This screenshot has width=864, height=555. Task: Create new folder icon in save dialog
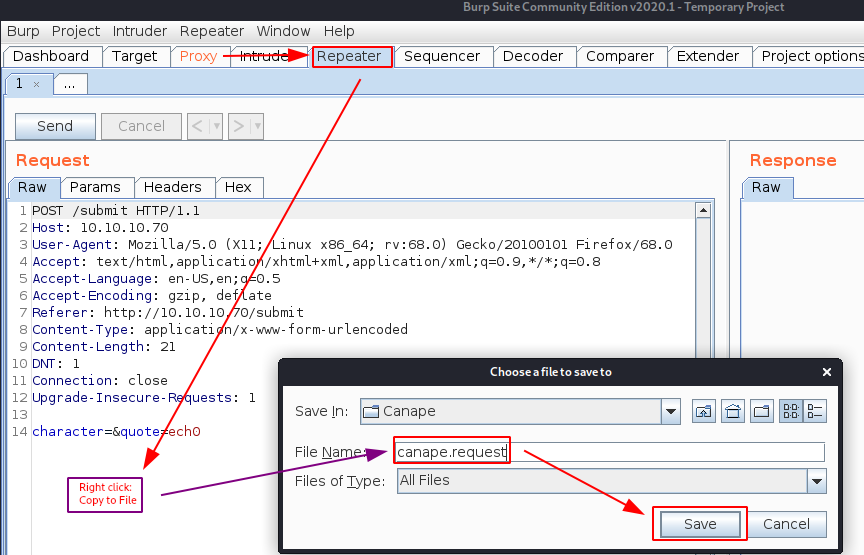762,411
